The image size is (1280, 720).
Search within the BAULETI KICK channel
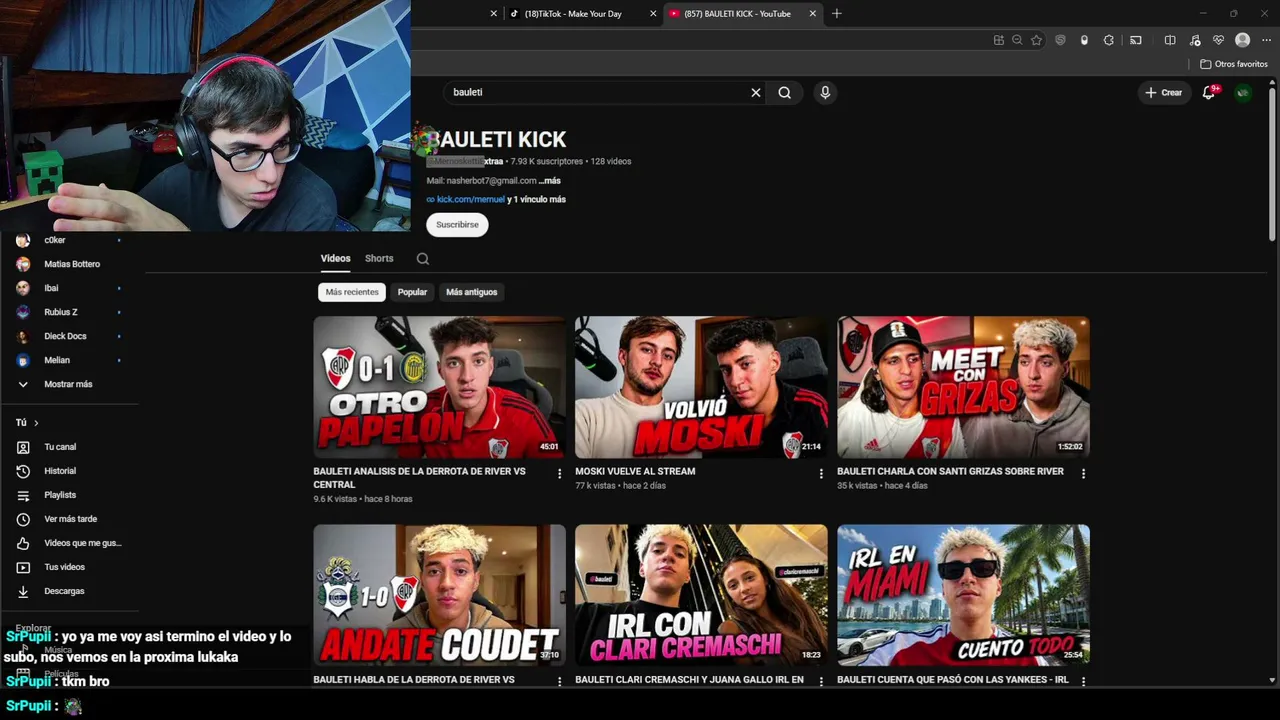[x=423, y=258]
